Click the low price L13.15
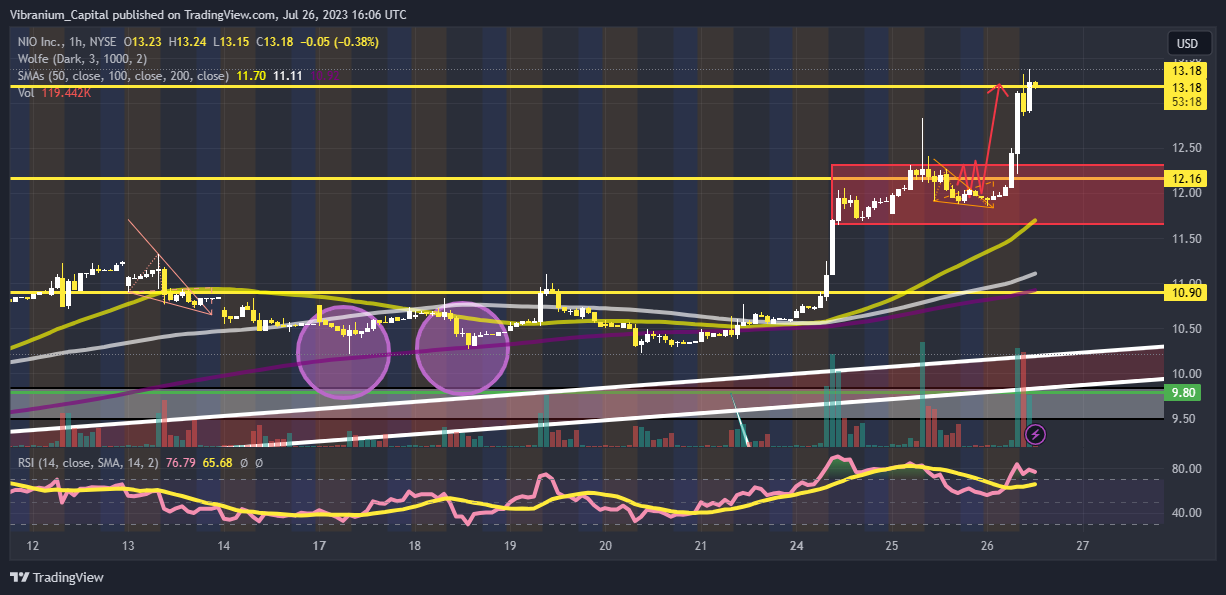1226x595 pixels. point(231,42)
